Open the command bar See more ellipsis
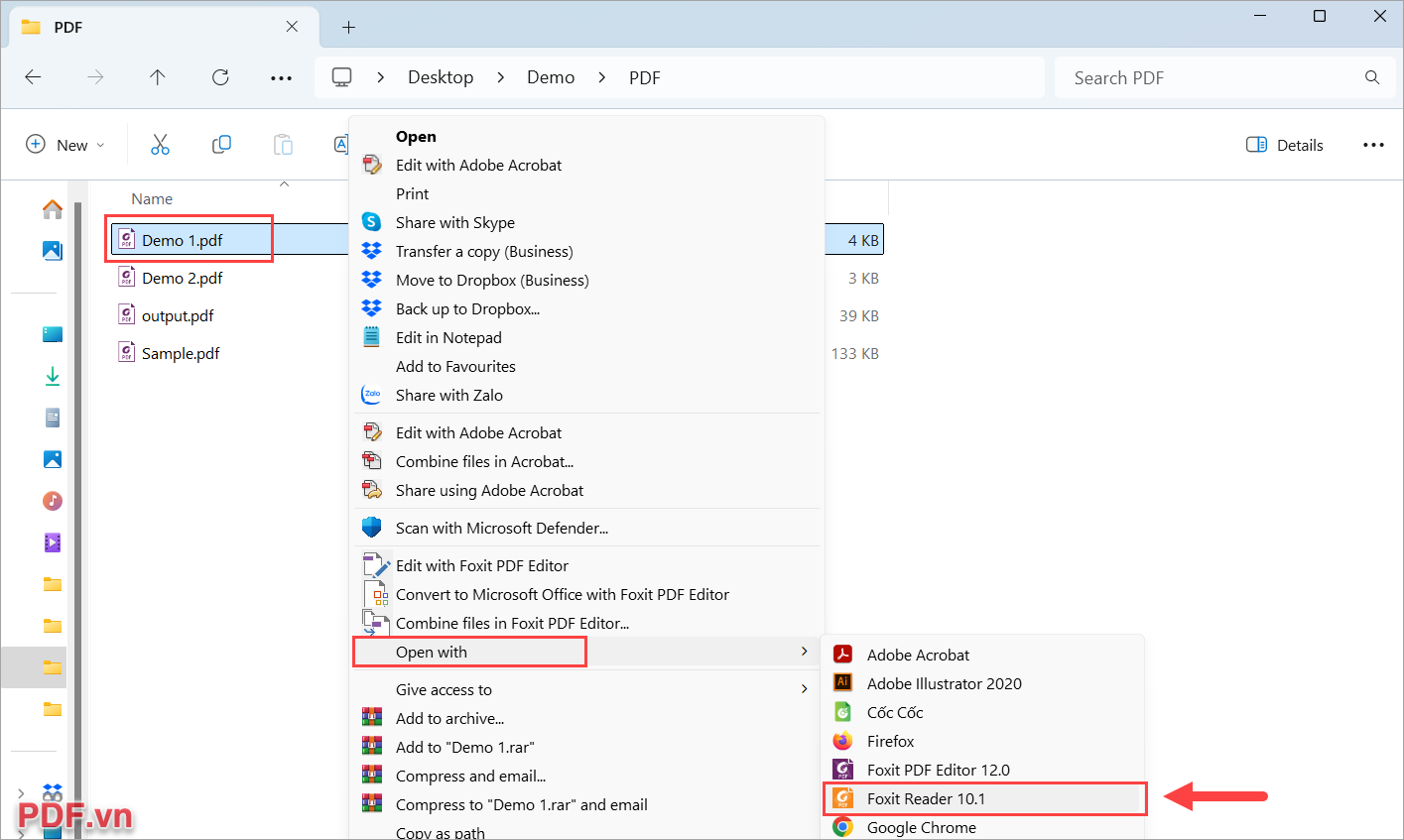Screen dimensions: 1404x840 1373,145
